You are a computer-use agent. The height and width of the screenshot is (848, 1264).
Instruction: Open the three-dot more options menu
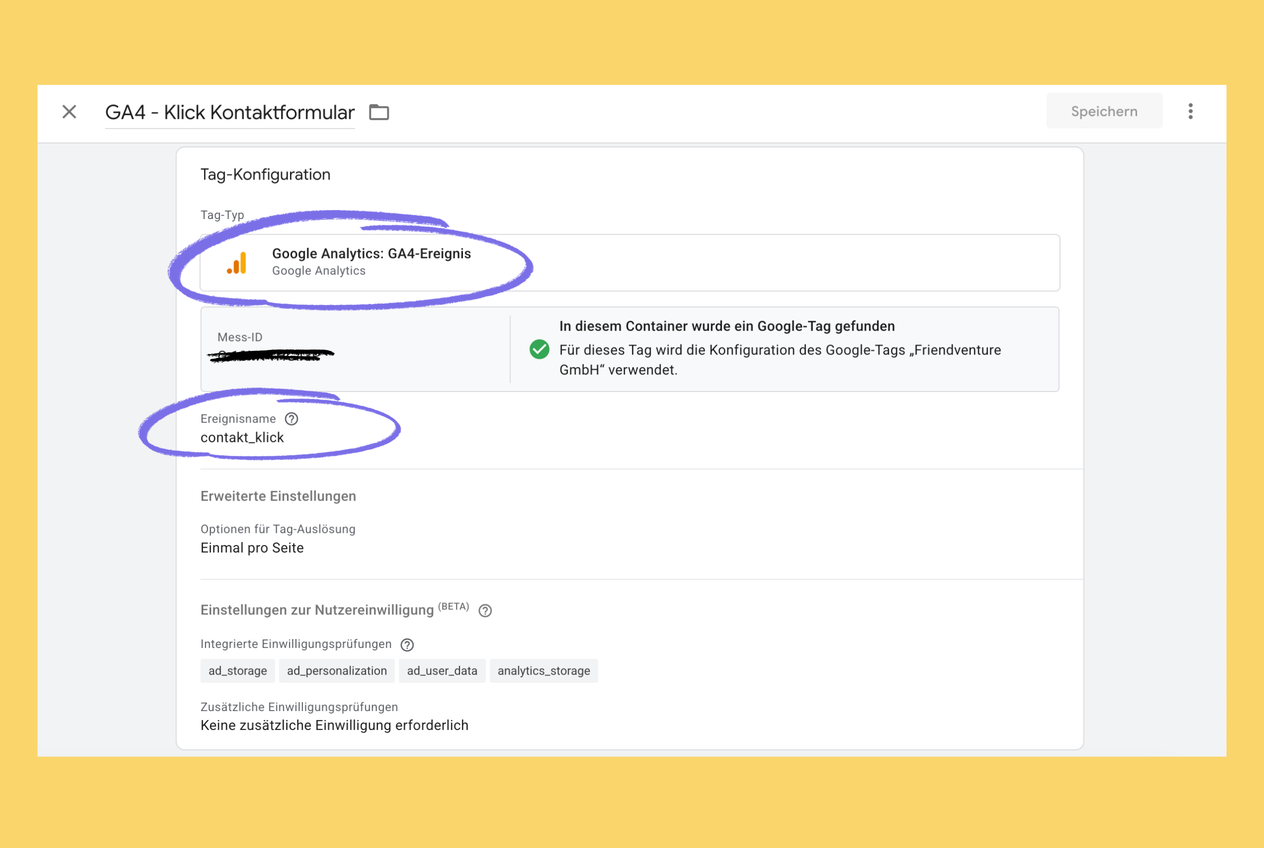[1190, 111]
